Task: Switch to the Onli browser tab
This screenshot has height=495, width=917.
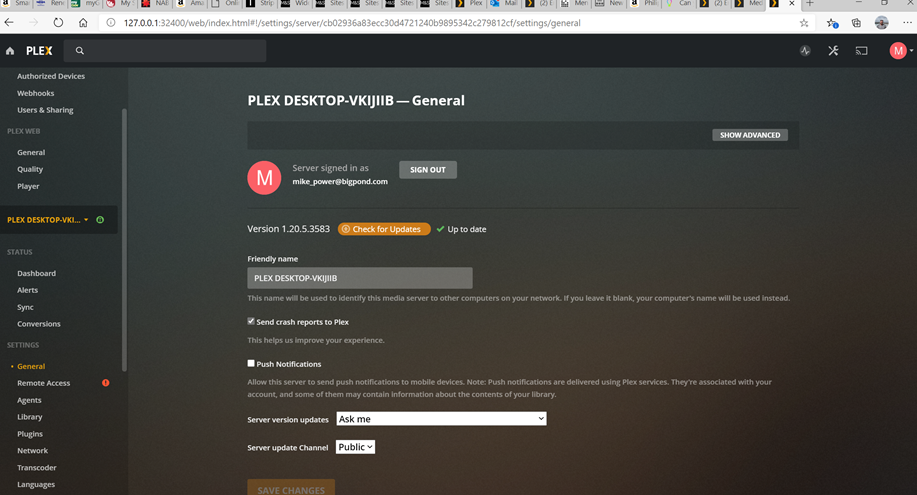Action: click(x=226, y=4)
